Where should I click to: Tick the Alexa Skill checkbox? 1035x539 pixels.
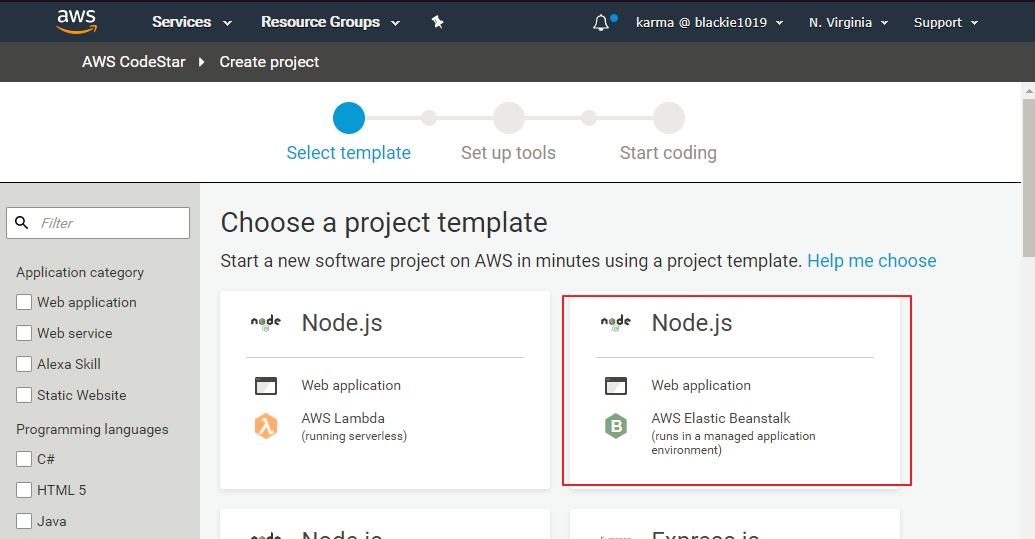[x=24, y=365]
